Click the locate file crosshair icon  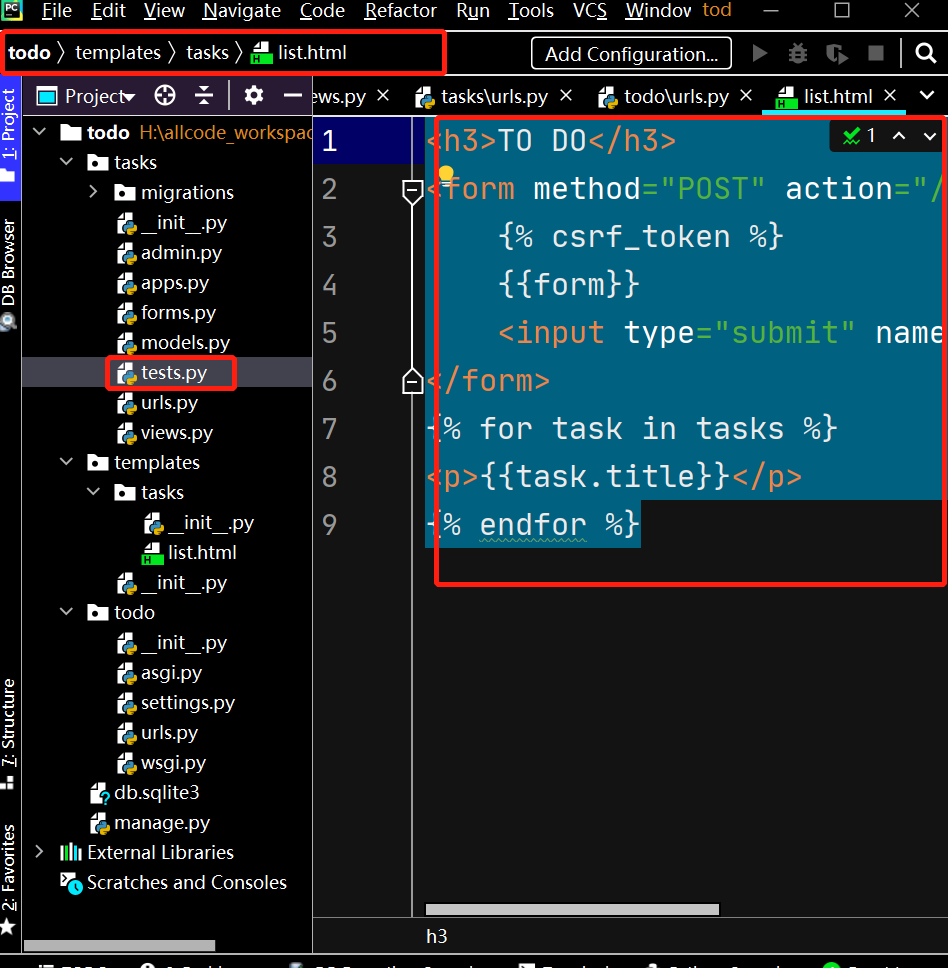tap(165, 96)
